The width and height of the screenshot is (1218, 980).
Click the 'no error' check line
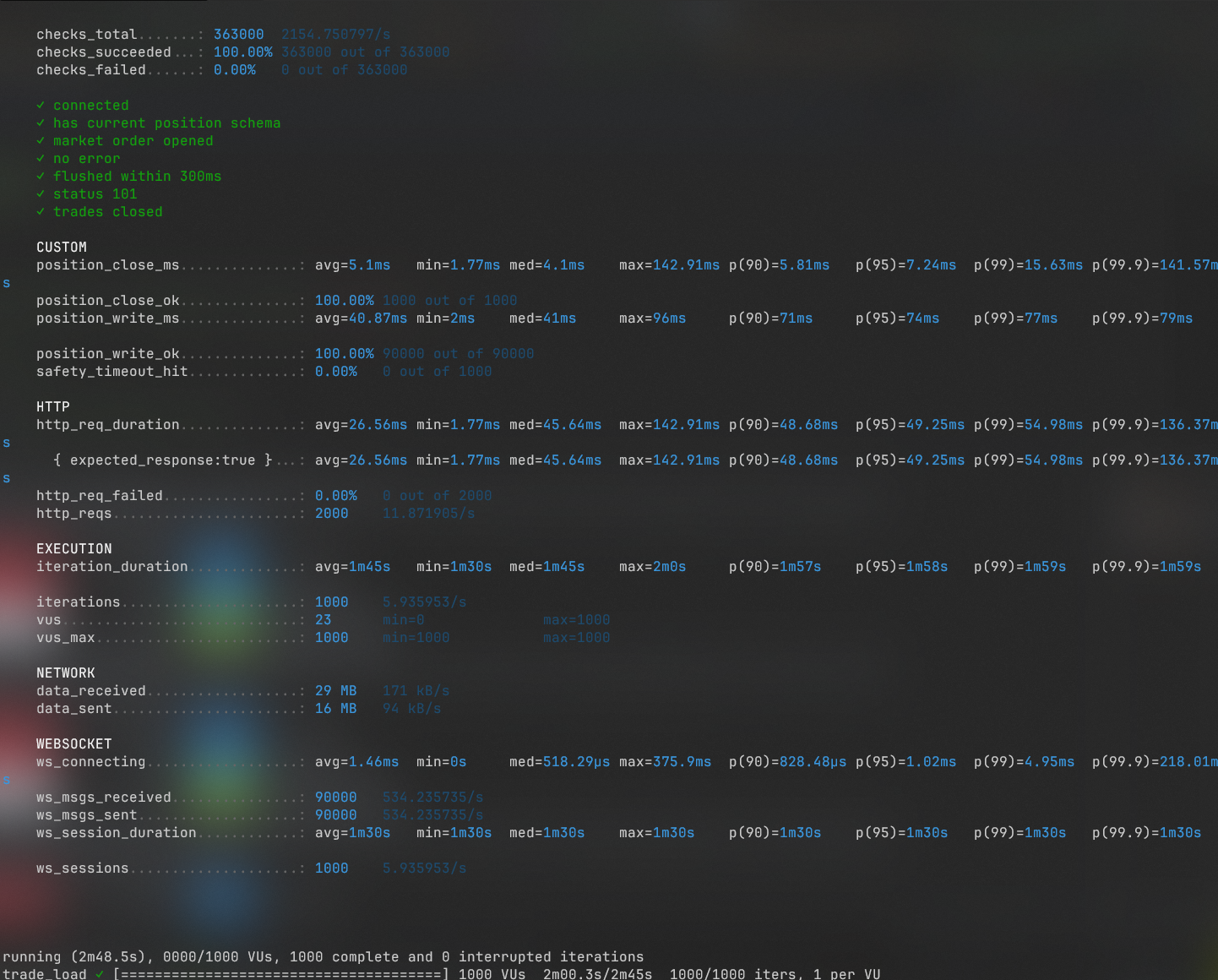pyautogui.click(x=79, y=159)
